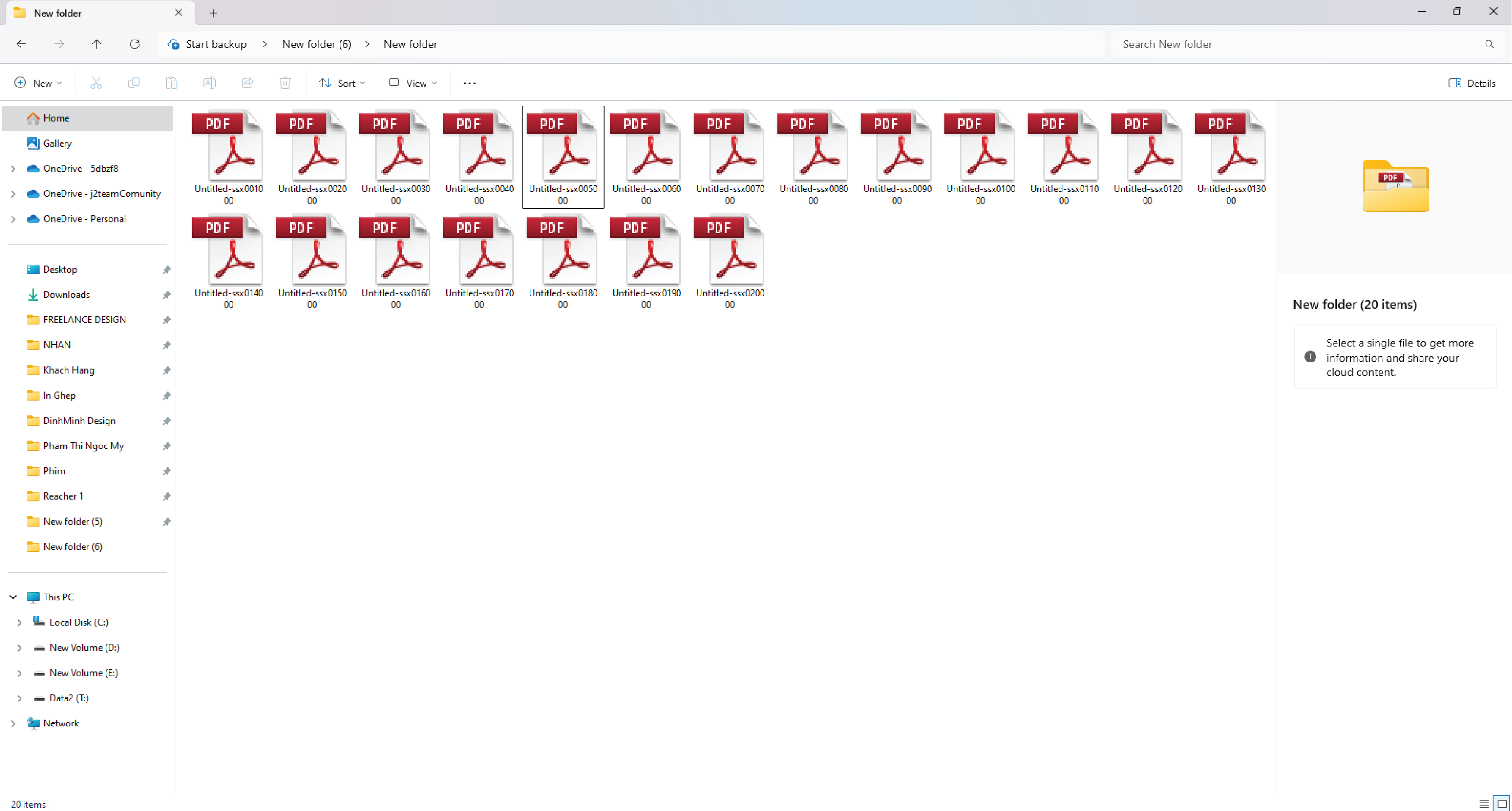This screenshot has height=811, width=1512.
Task: Refresh the folder view
Action: click(x=135, y=44)
